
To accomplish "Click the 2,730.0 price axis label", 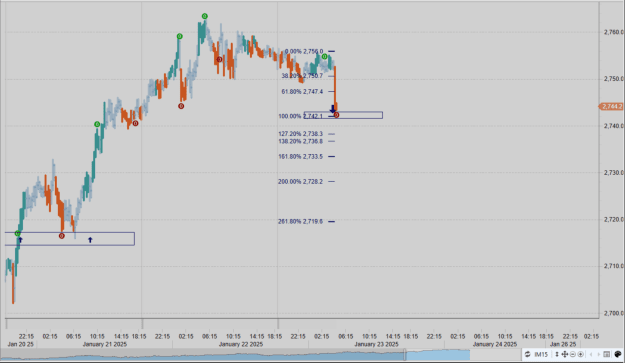I will click(x=613, y=173).
